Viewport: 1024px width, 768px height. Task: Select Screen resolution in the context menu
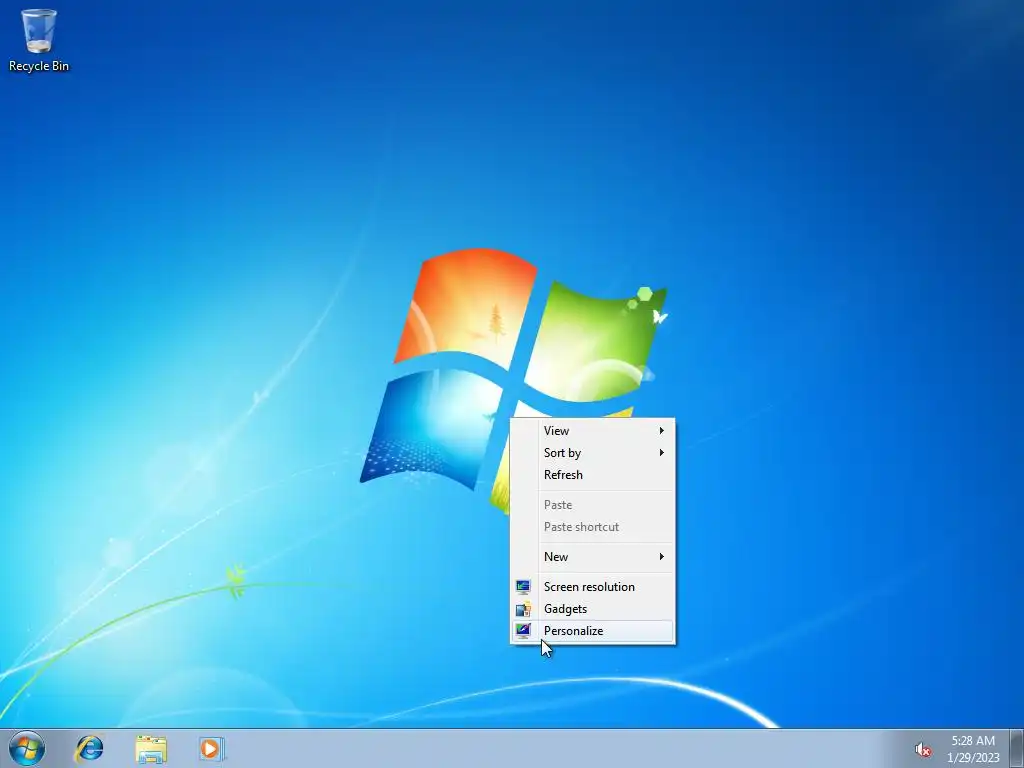point(592,586)
